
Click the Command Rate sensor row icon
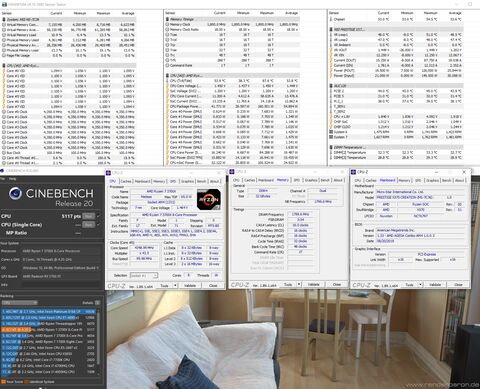(x=168, y=65)
